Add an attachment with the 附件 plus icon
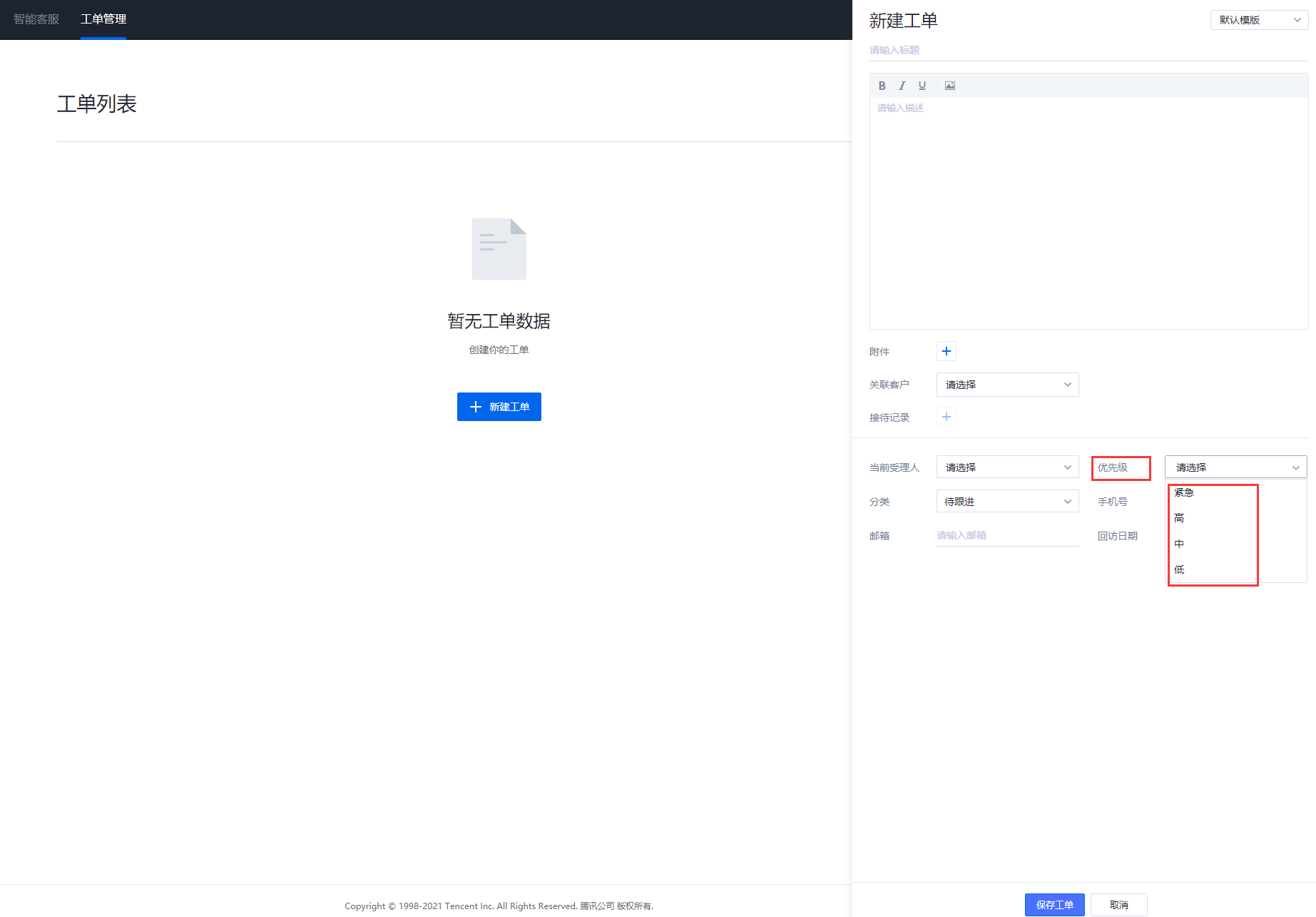The width and height of the screenshot is (1316, 917). (x=947, y=351)
